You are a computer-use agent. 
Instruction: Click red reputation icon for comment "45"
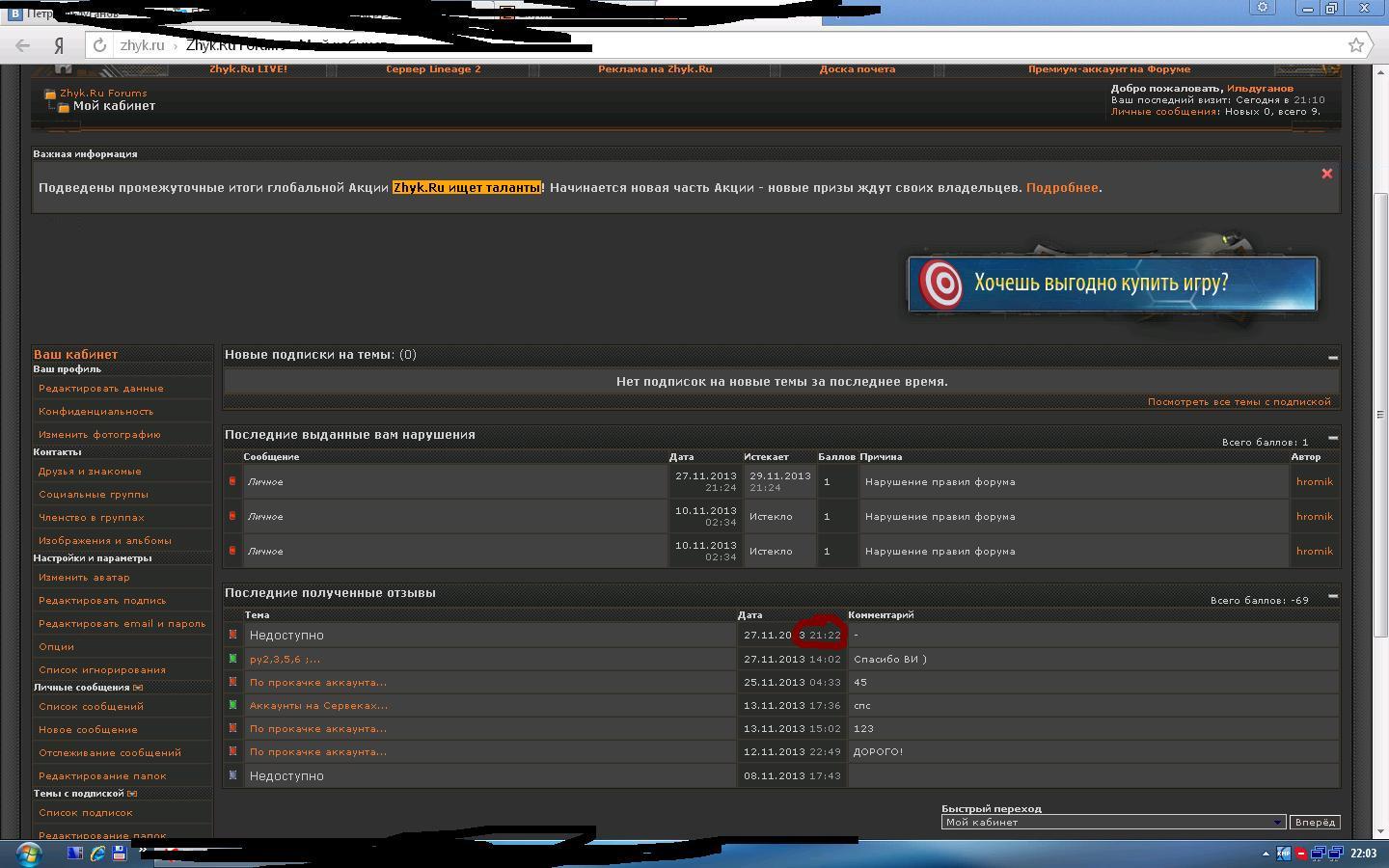click(x=232, y=682)
